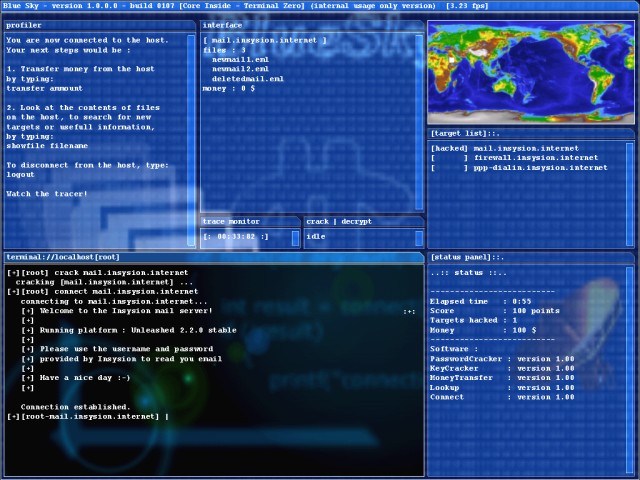Click the newmail1.eml file entry
This screenshot has width=640, height=480.
240,60
